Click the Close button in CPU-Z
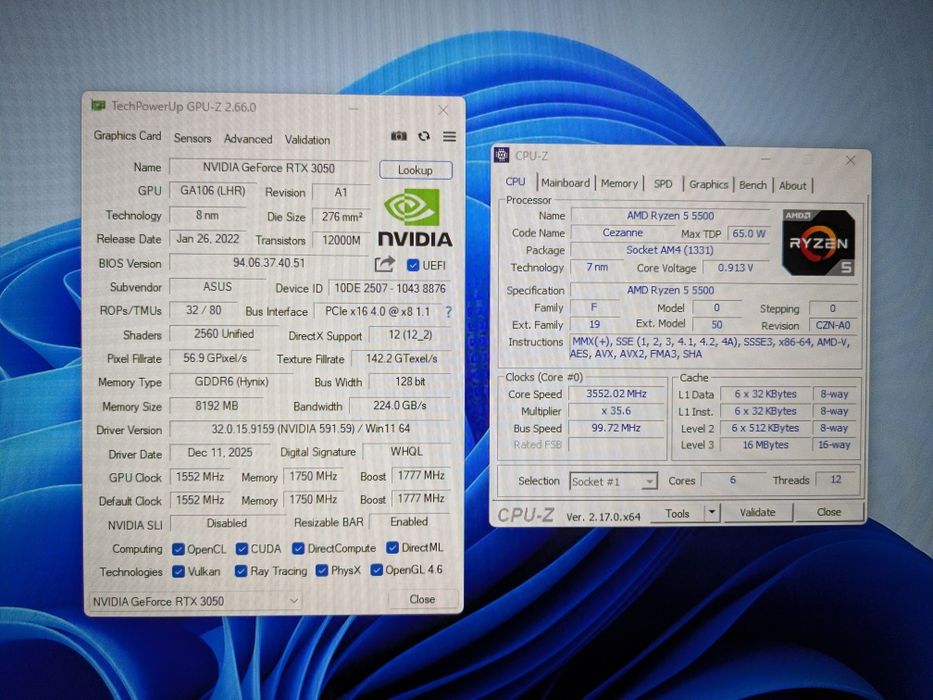Viewport: 933px width, 700px height. click(829, 511)
